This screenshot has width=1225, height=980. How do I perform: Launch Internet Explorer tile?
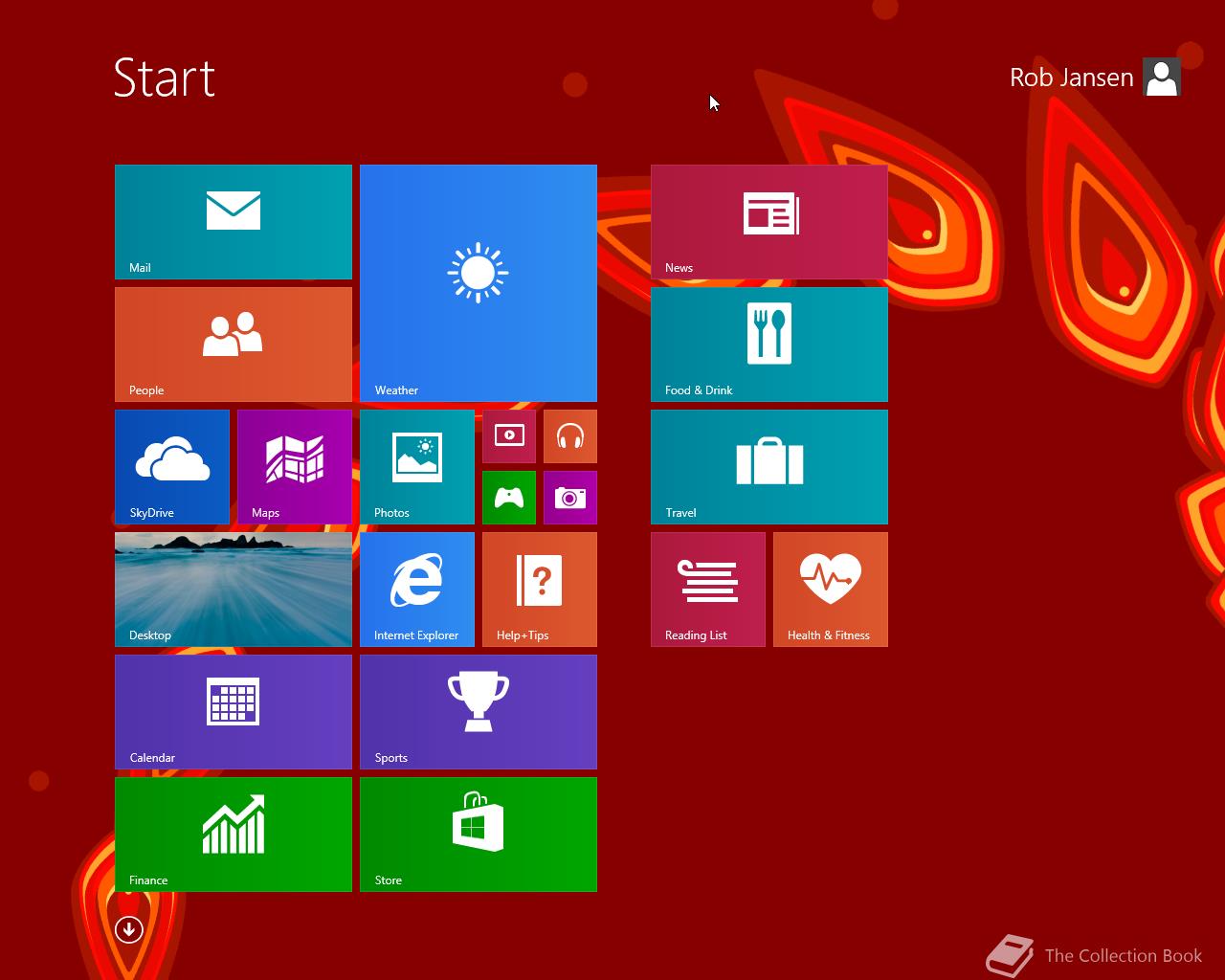pos(417,590)
